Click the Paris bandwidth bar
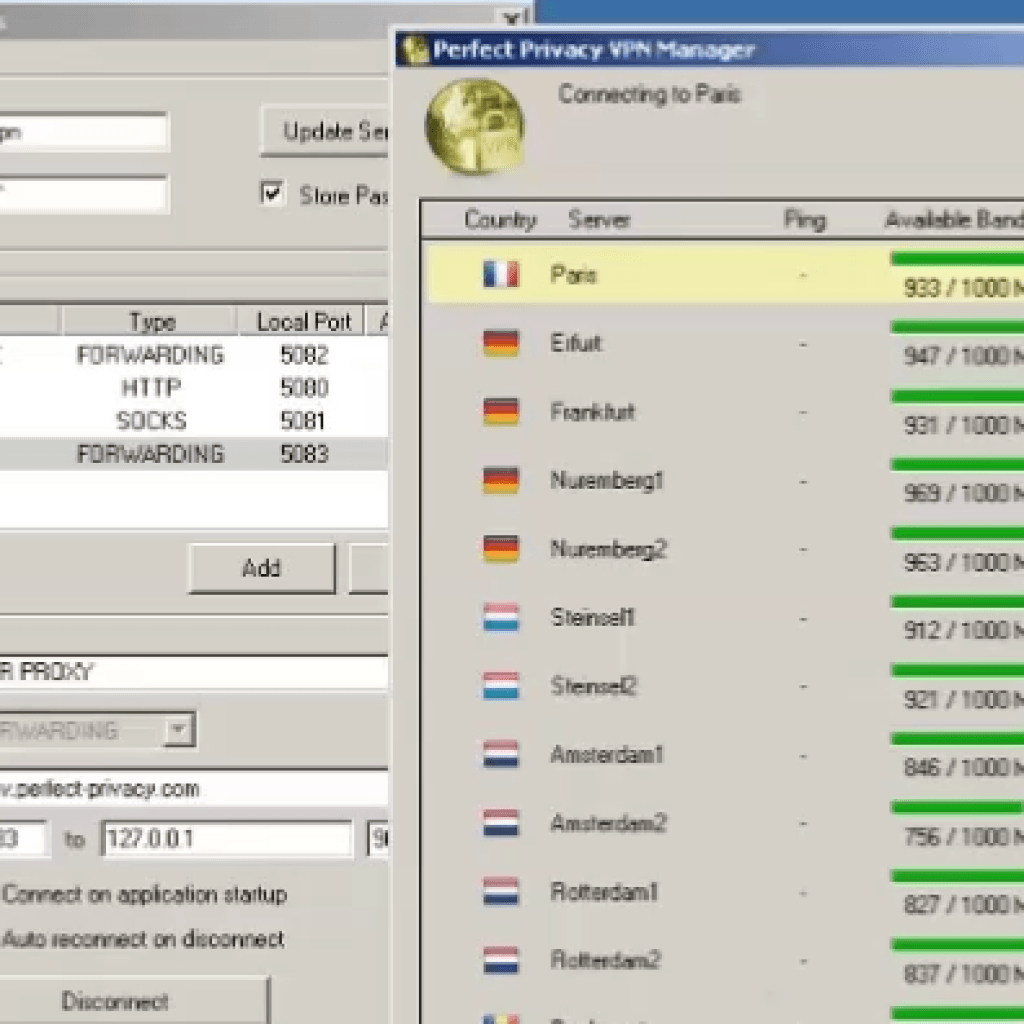1024x1024 pixels. (x=957, y=259)
